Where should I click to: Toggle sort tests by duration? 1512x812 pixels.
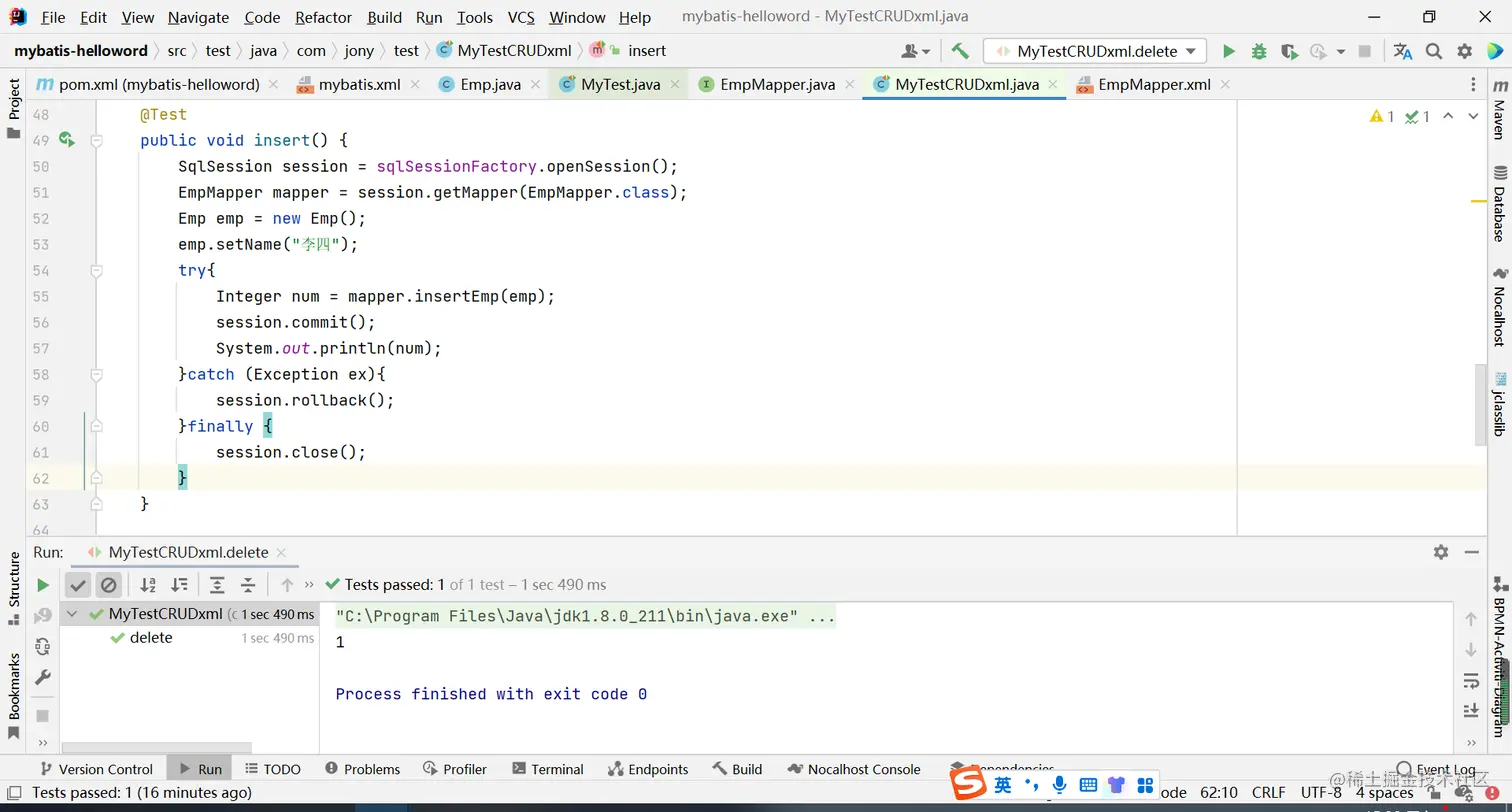[179, 585]
